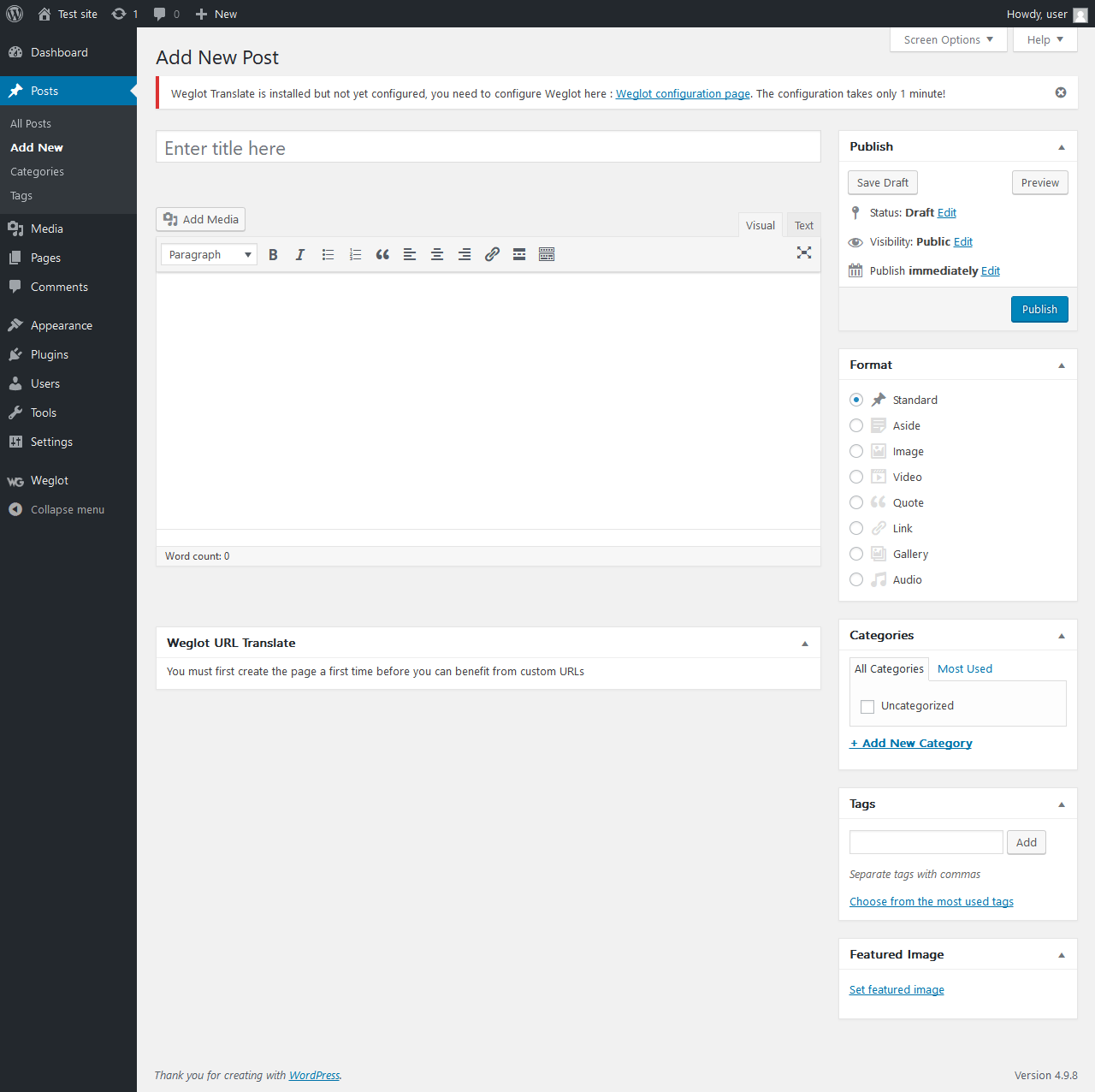Open the Appearance menu in sidebar
This screenshot has height=1092, width=1095.
click(68, 325)
